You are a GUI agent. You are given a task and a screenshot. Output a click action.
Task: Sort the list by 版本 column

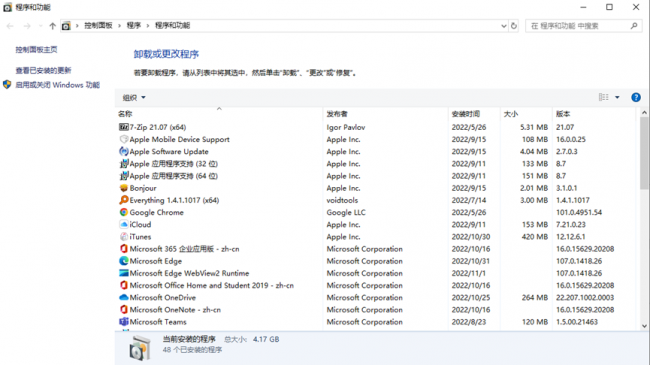(563, 114)
